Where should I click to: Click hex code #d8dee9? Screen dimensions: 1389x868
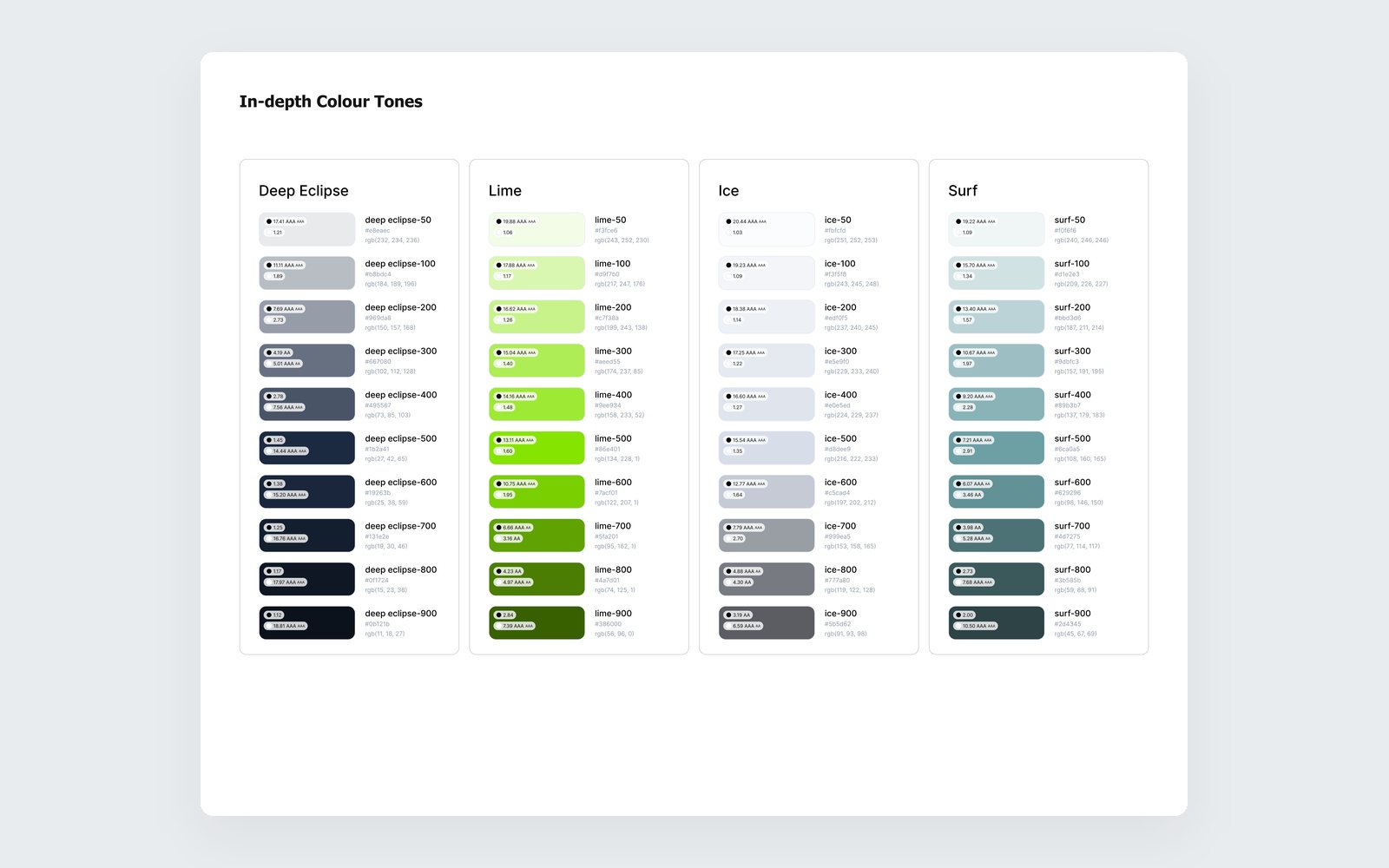[x=838, y=450]
